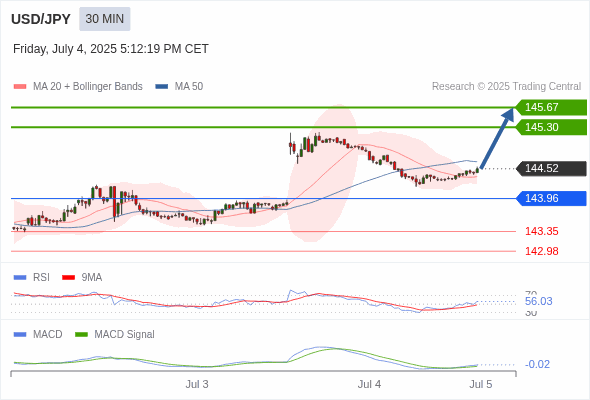Click the MACD Signal legend label

click(125, 335)
